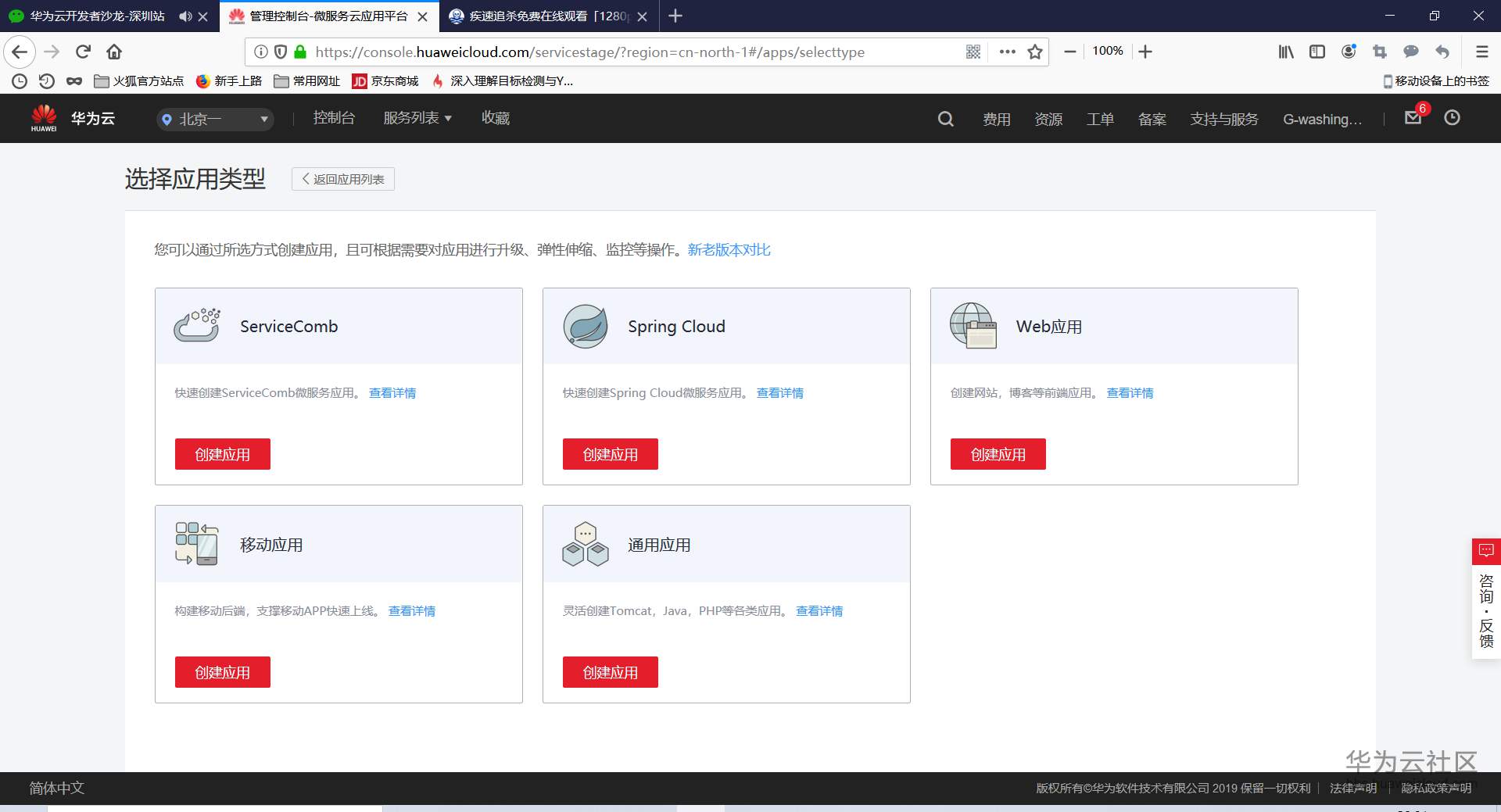Screen dimensions: 1501x812
Task: Open the page actions three-dot menu
Action: (1007, 52)
